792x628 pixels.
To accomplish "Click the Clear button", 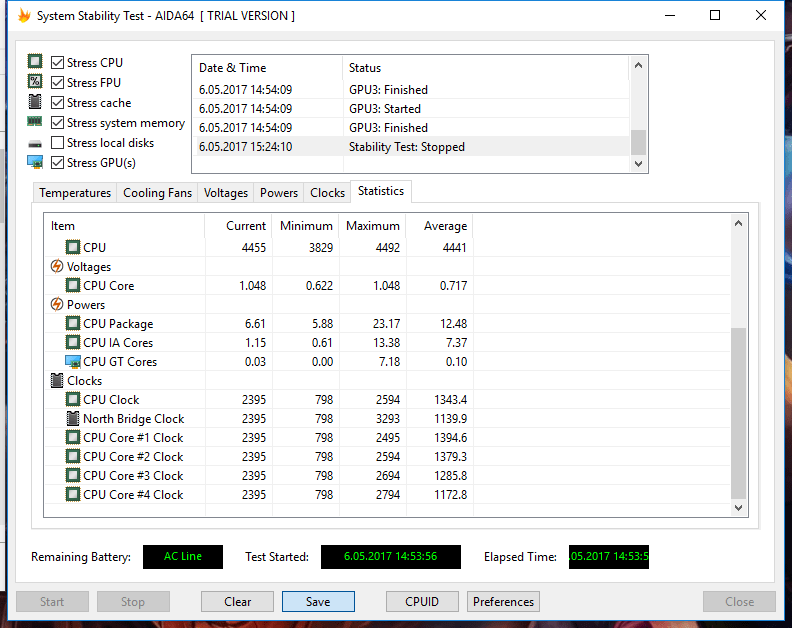I will [x=237, y=601].
